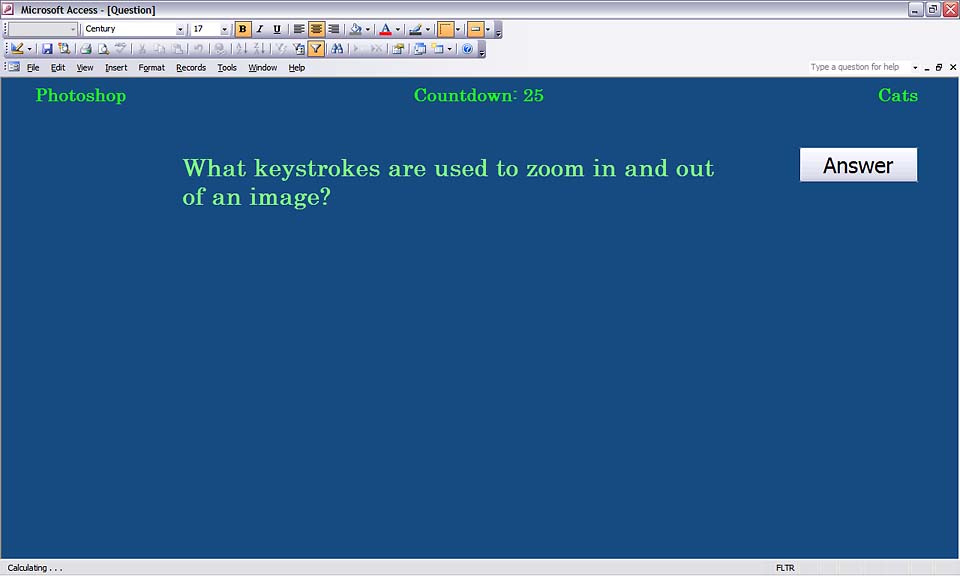The height and width of the screenshot is (576, 960).
Task: Open the View menu
Action: [85, 67]
